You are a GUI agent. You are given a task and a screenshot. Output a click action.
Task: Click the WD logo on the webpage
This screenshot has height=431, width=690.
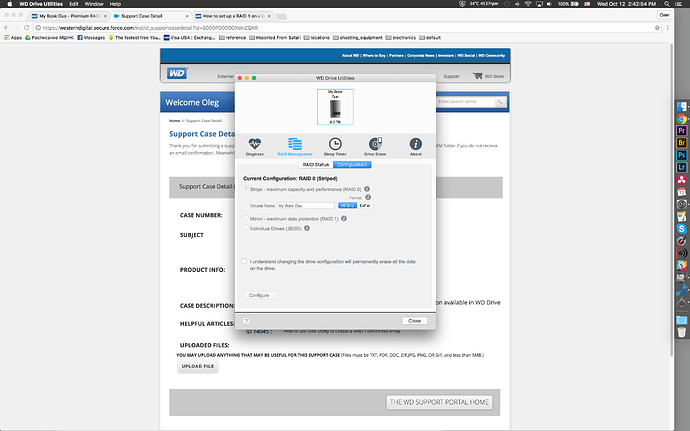click(x=177, y=73)
